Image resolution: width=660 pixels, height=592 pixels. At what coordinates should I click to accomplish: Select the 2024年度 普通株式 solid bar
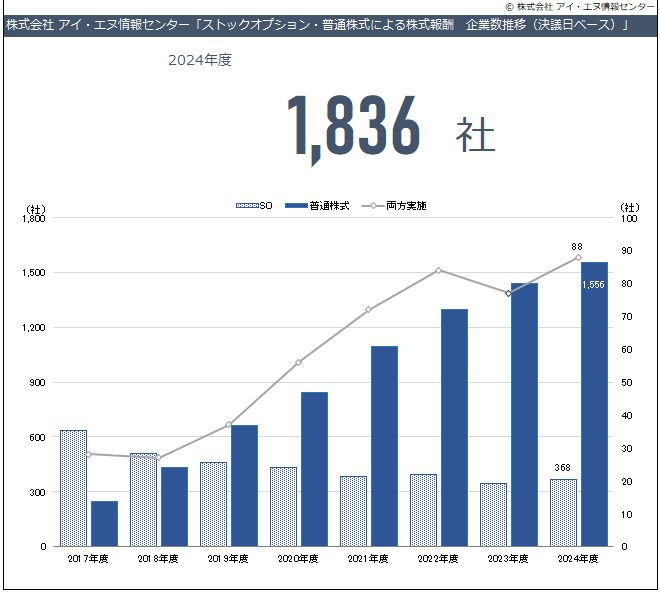pyautogui.click(x=594, y=404)
